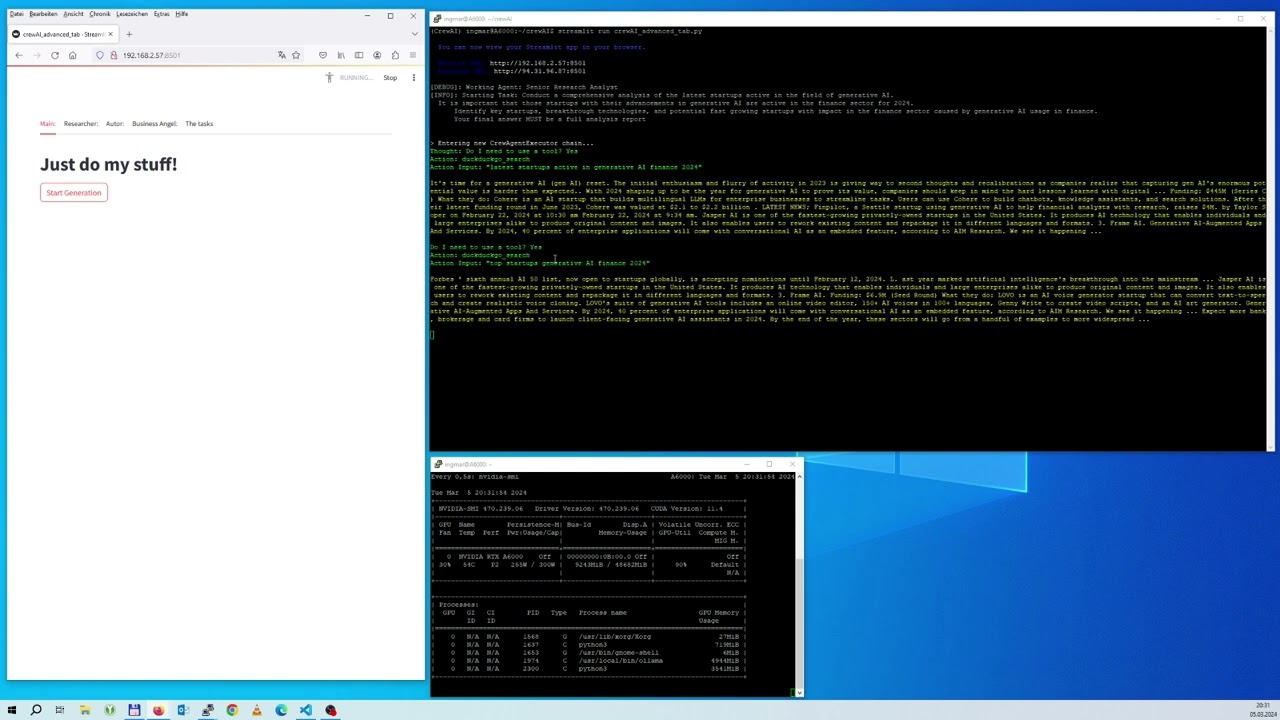Open the Hilfe menu
1280x720 pixels.
[x=181, y=14]
